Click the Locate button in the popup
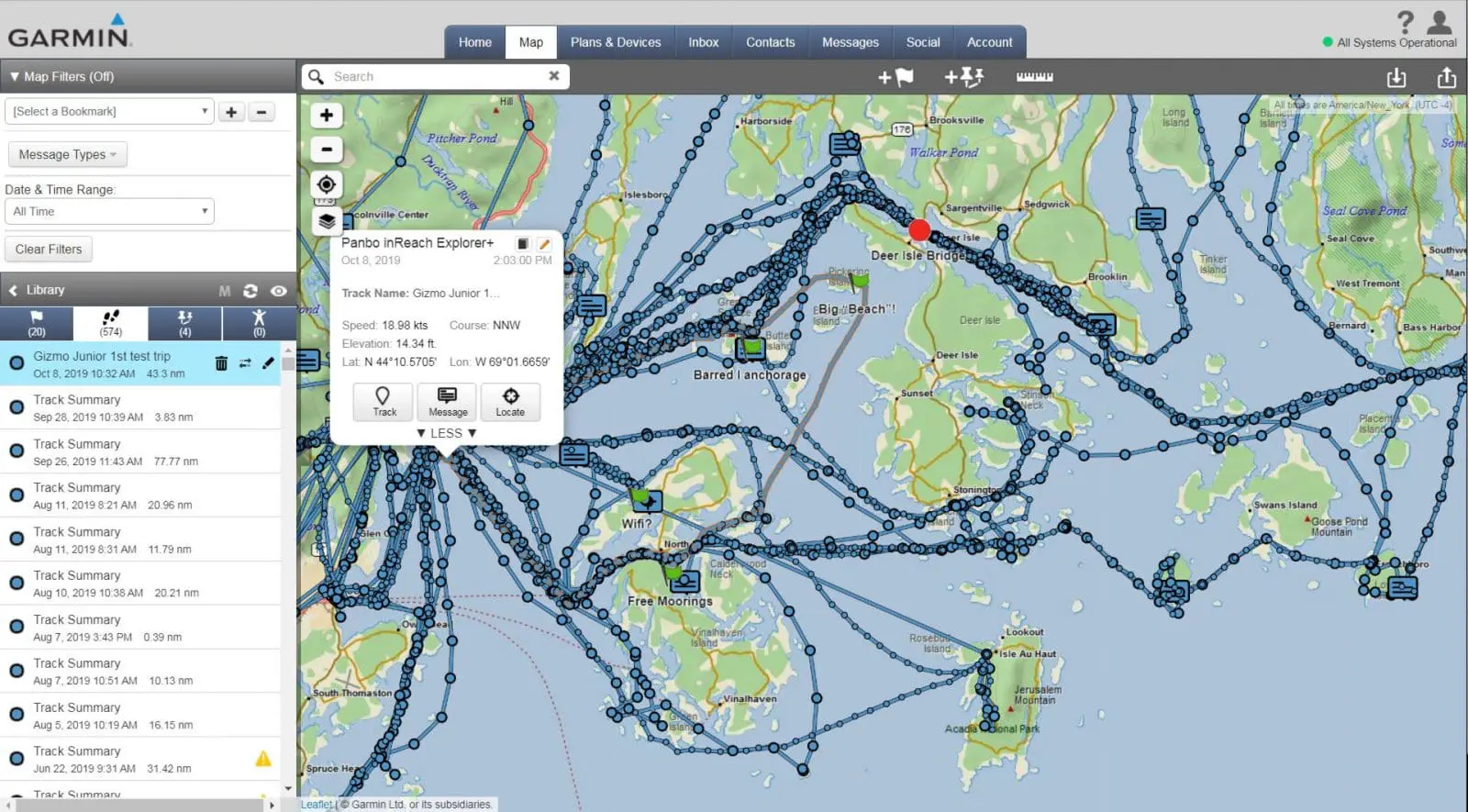Image resolution: width=1468 pixels, height=812 pixels. [510, 402]
